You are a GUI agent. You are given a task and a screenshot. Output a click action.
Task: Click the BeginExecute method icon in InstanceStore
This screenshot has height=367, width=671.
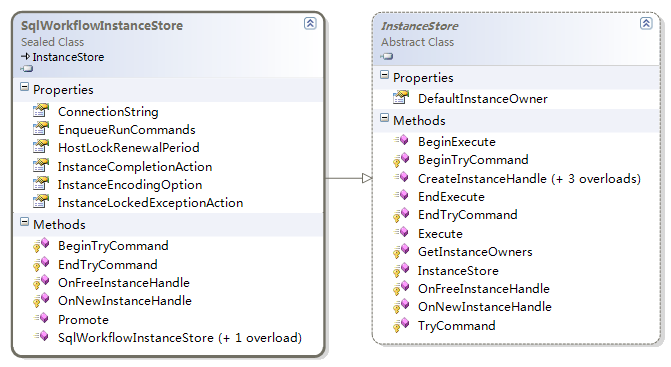401,141
